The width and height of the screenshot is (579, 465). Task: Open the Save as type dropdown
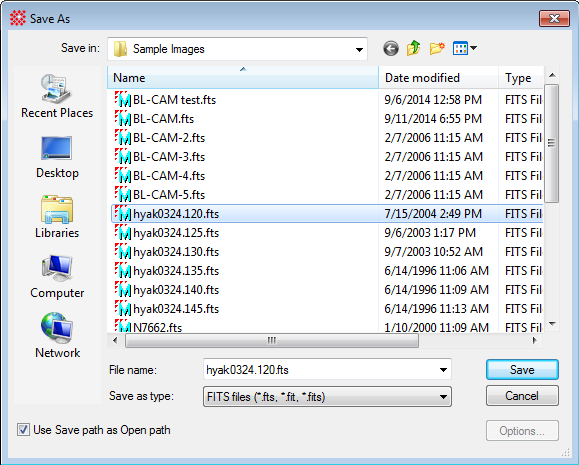327,397
